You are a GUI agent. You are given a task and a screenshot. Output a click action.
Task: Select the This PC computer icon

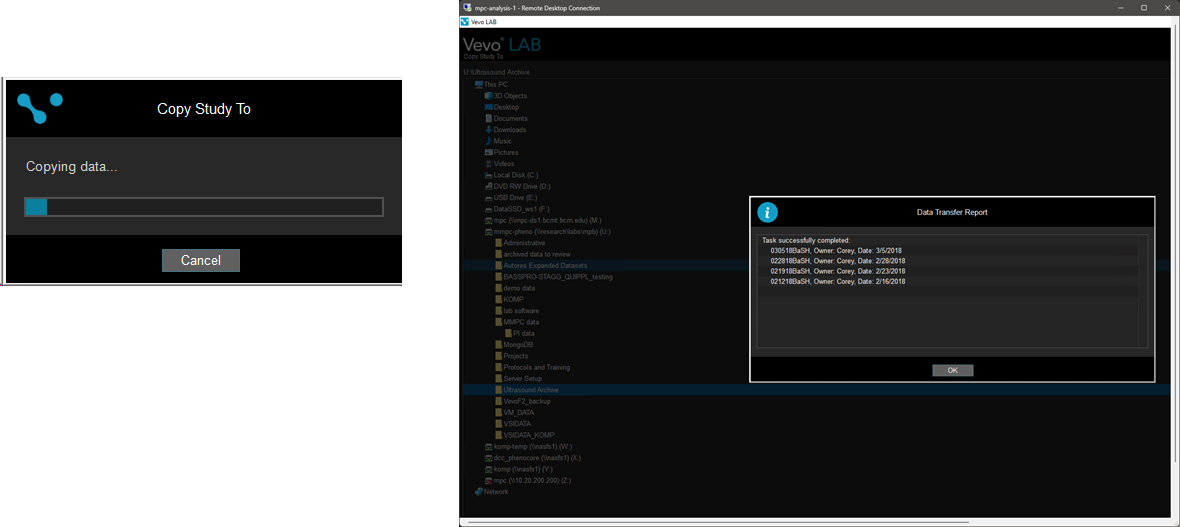[479, 84]
